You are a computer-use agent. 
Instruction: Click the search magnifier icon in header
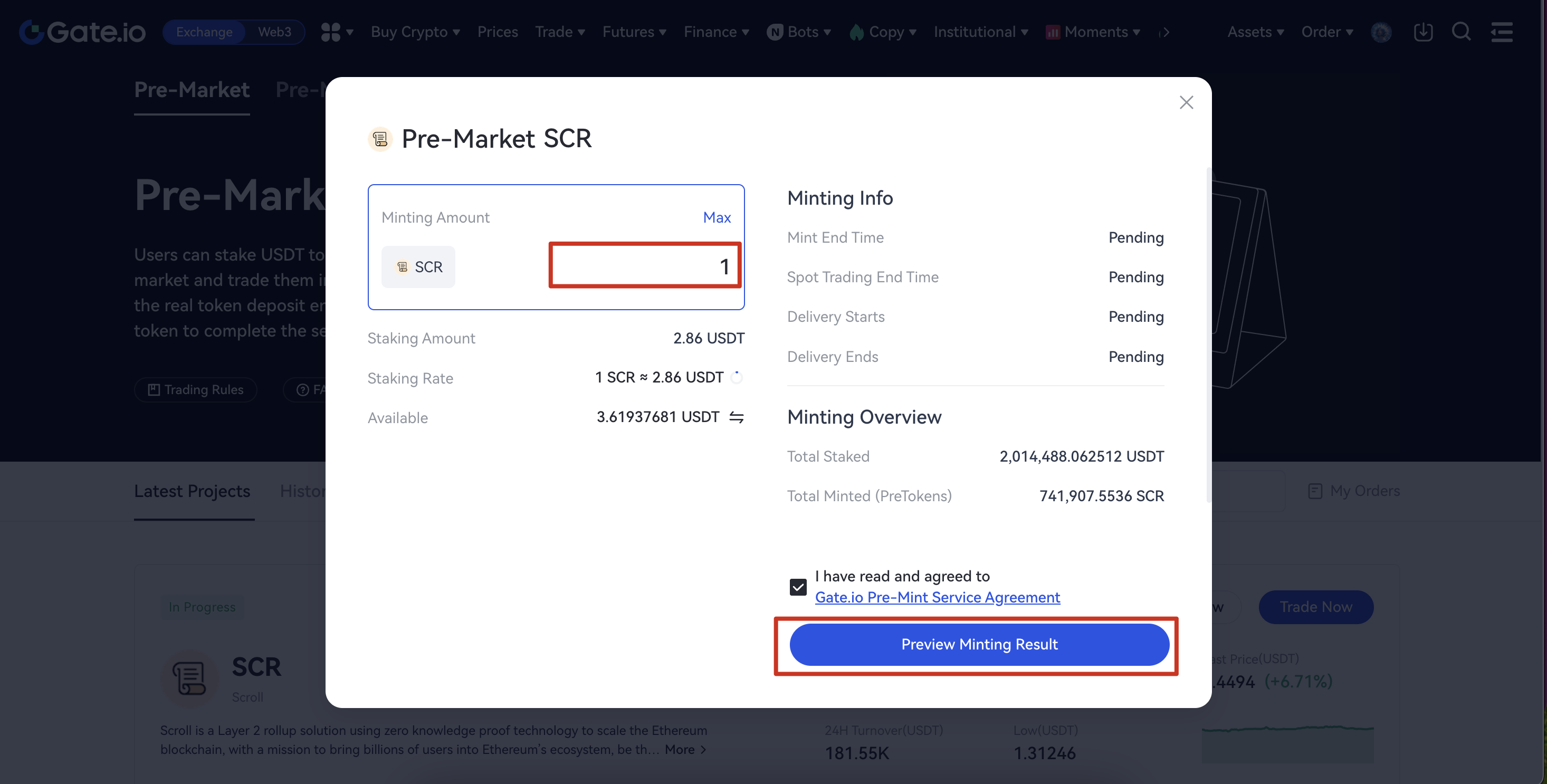[x=1460, y=32]
